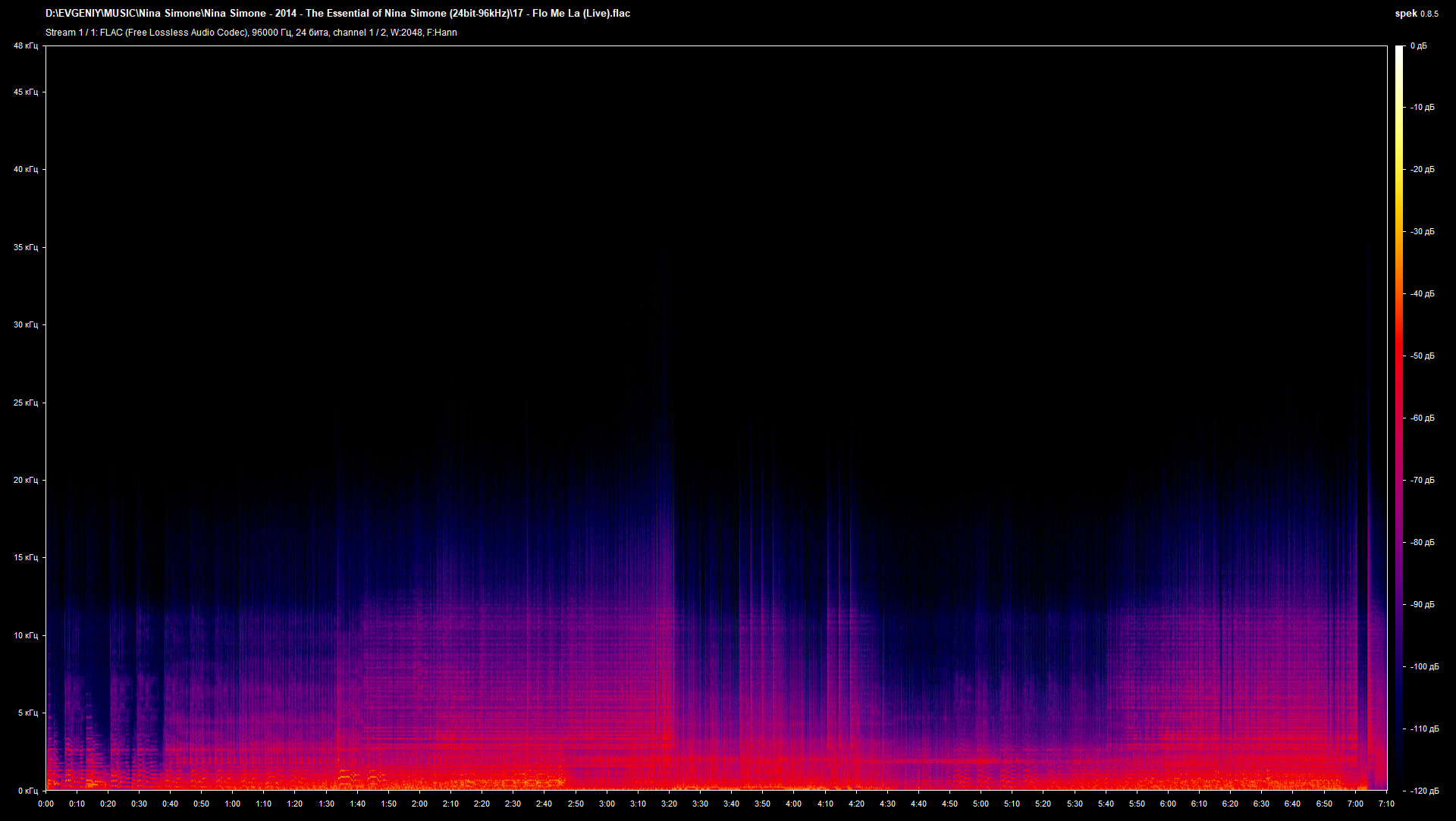This screenshot has width=1456, height=821.
Task: Click the 48 кГц frequency axis label
Action: [25, 46]
